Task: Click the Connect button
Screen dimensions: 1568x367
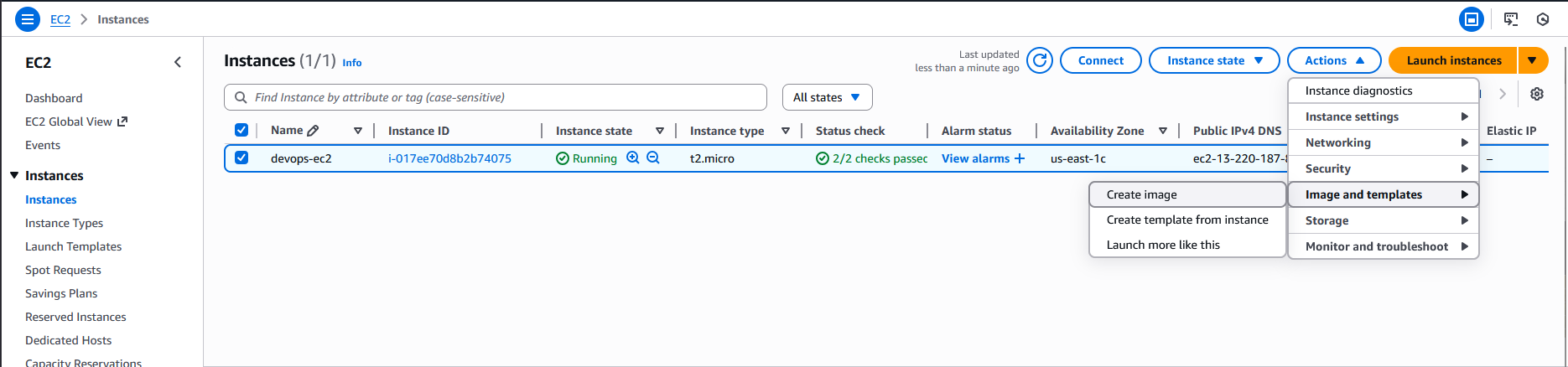Action: (x=1100, y=60)
